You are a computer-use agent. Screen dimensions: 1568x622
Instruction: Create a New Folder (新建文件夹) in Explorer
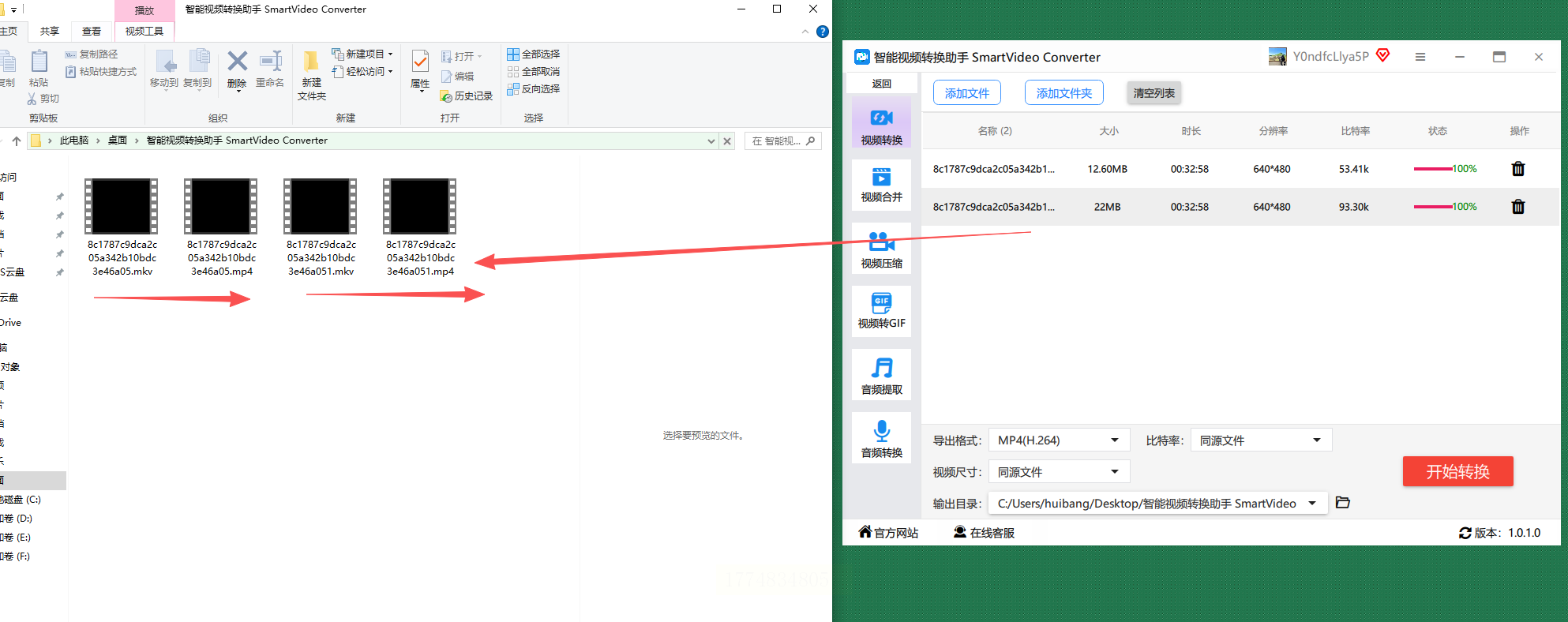point(312,76)
